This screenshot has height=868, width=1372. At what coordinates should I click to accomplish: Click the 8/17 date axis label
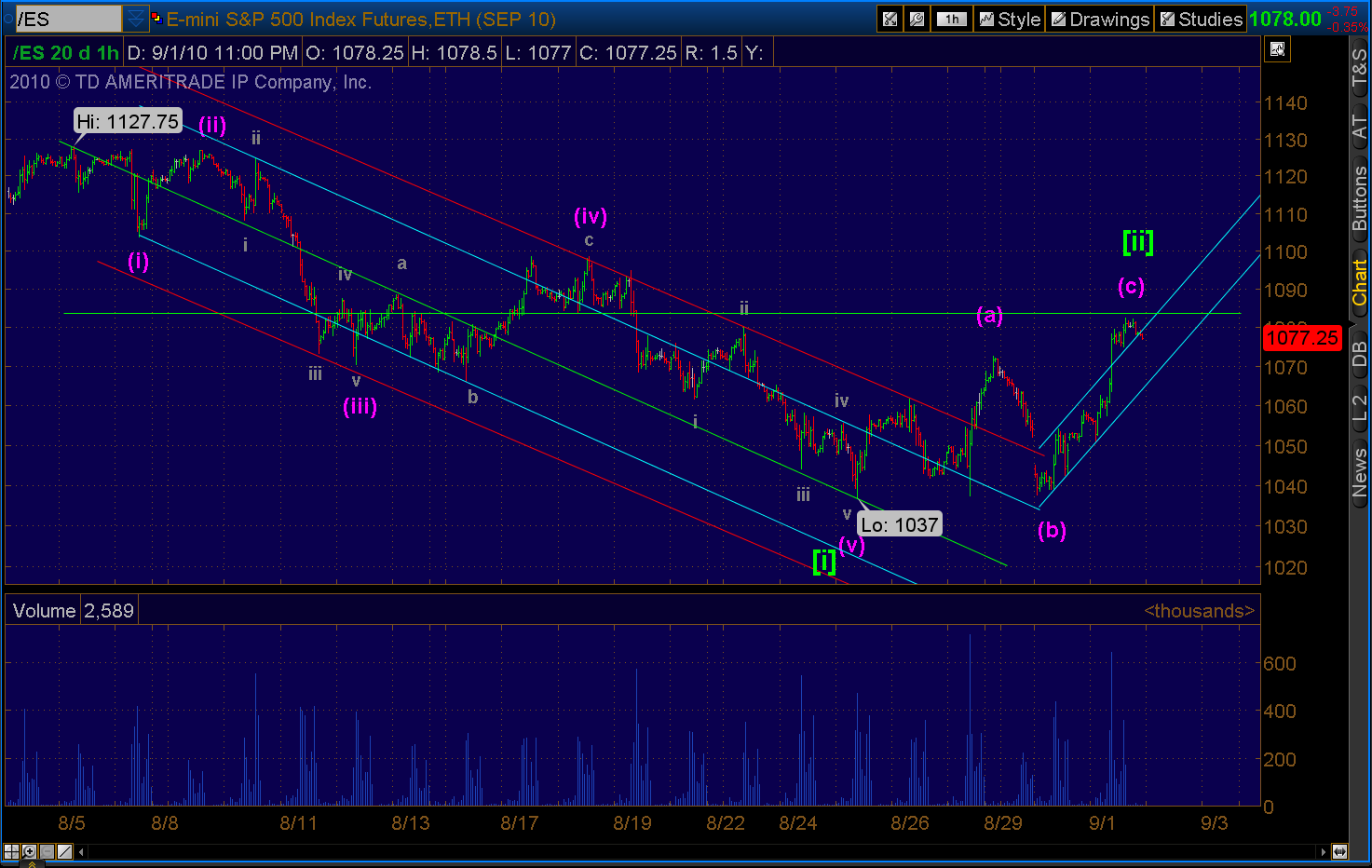(519, 822)
